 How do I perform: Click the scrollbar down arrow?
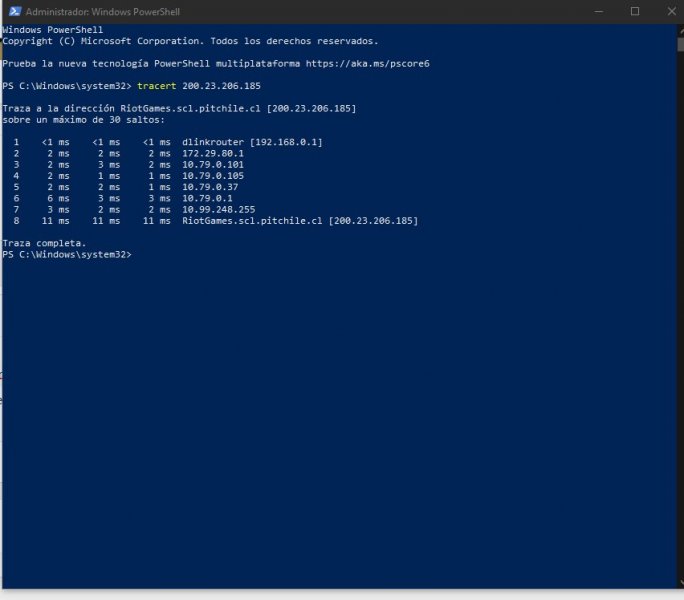681,583
